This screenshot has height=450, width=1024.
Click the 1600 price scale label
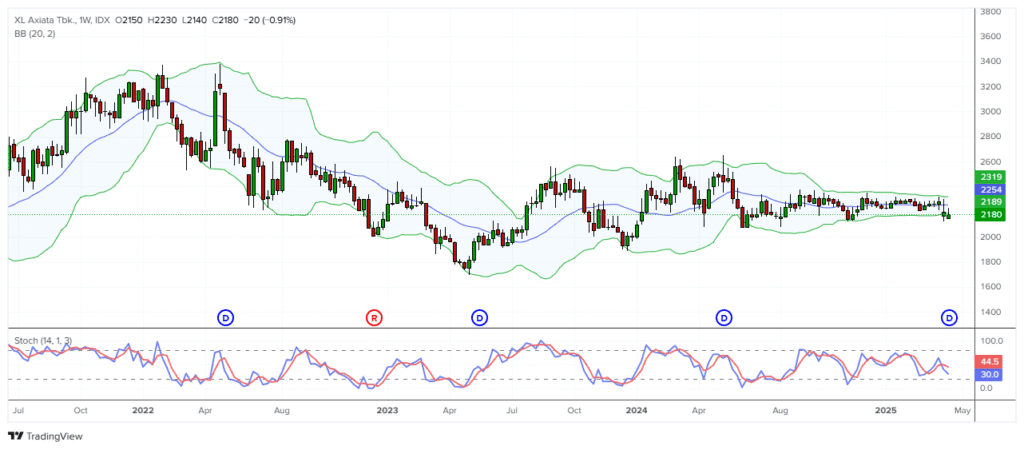pos(991,287)
